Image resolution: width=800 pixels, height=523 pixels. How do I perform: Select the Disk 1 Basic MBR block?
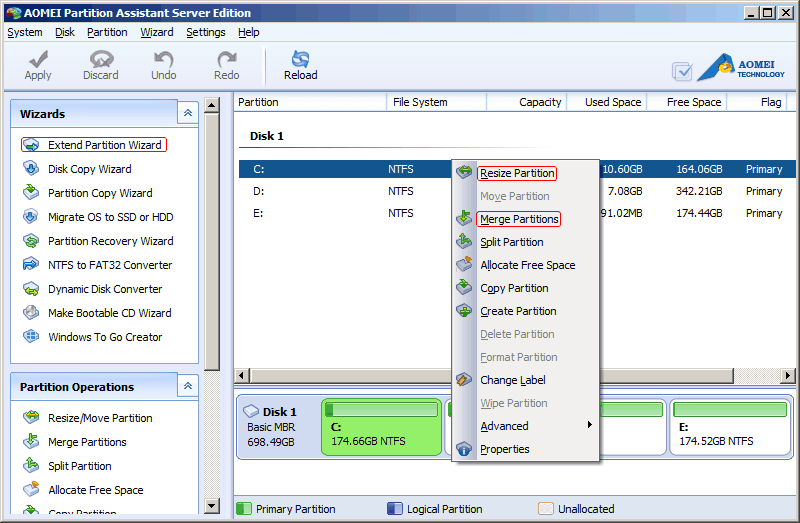(278, 427)
